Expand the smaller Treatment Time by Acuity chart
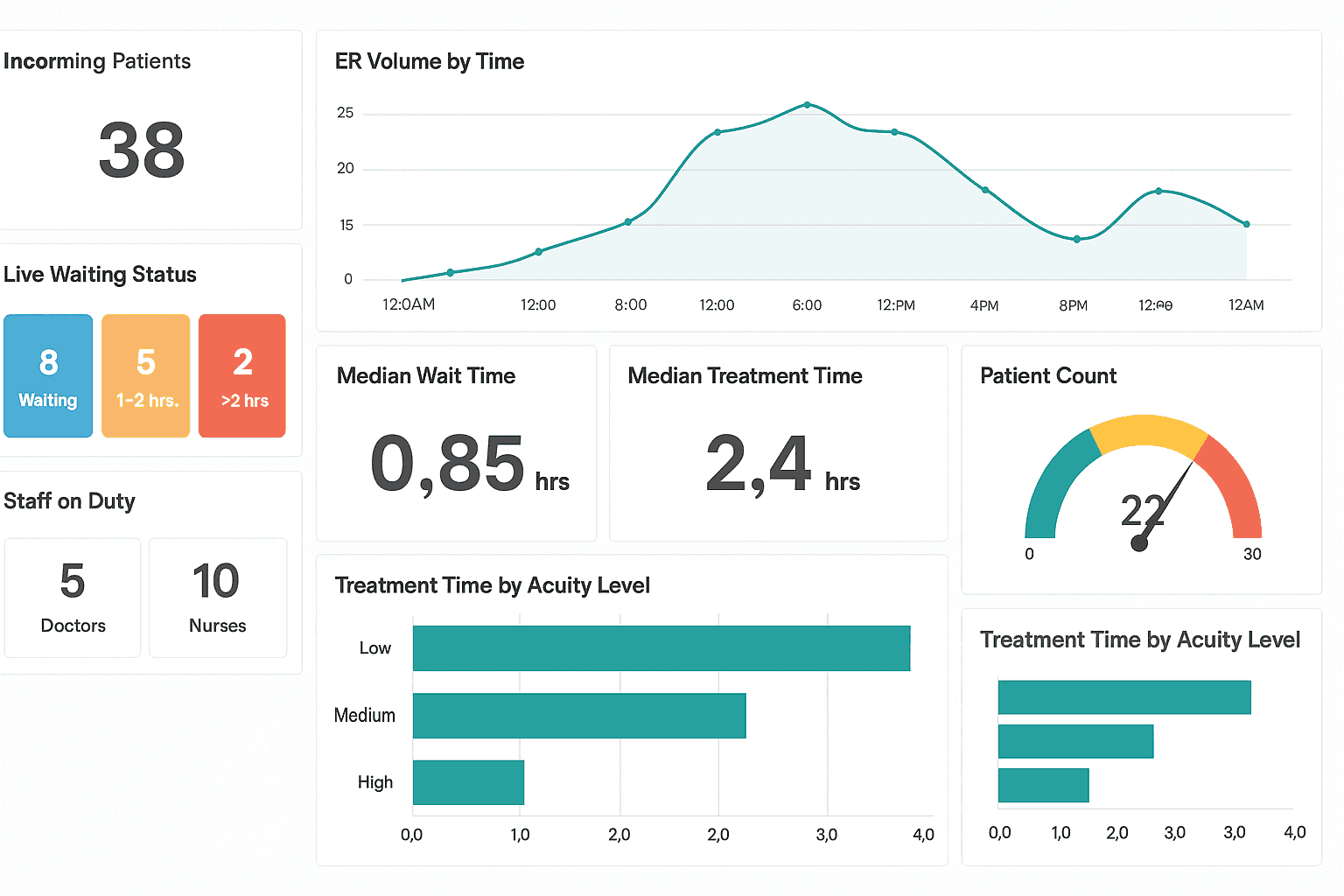1344x896 pixels. tap(1140, 735)
